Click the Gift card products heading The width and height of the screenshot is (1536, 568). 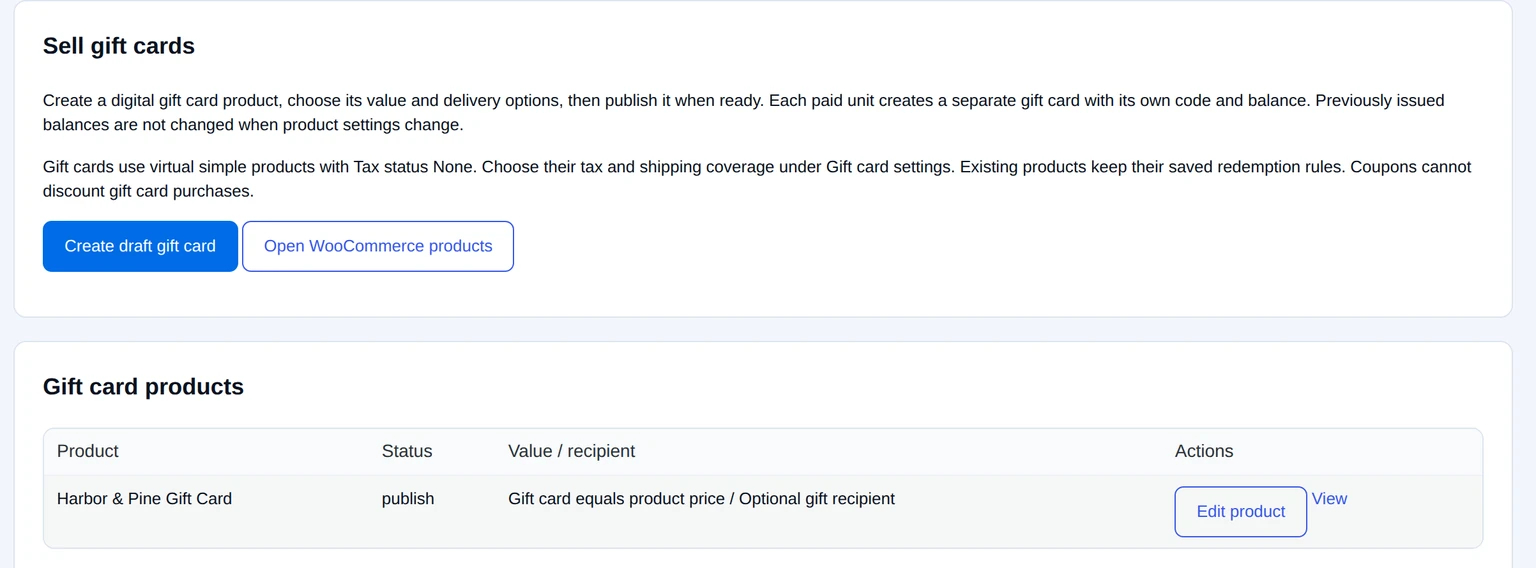(143, 387)
